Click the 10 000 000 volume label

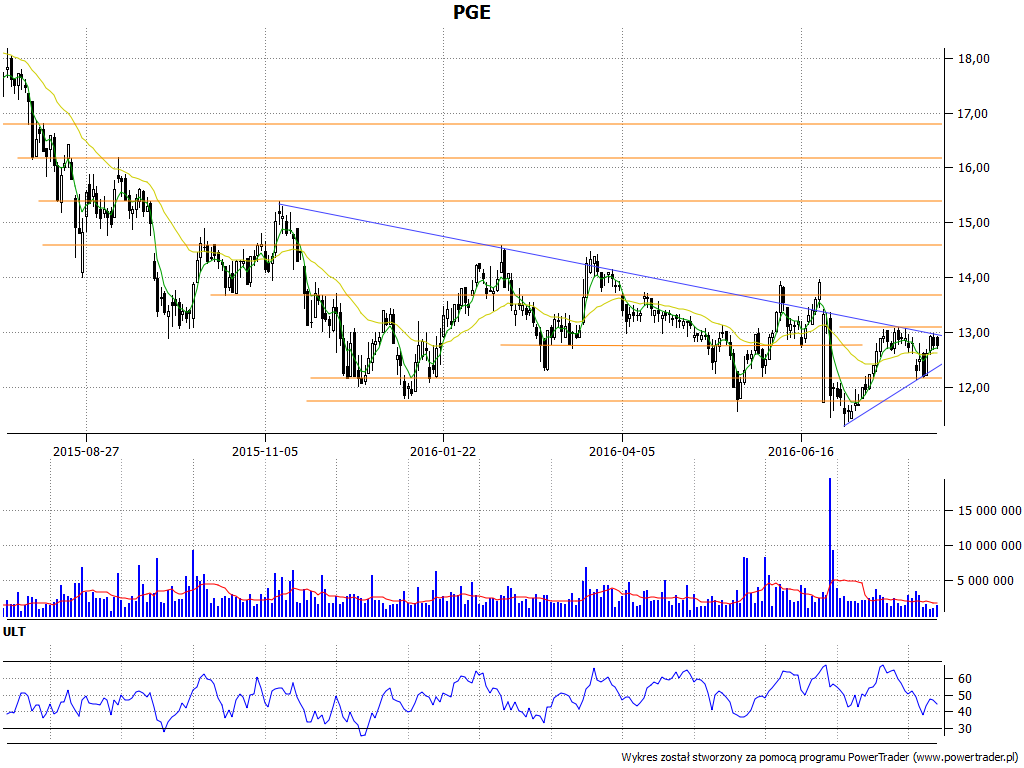click(989, 545)
